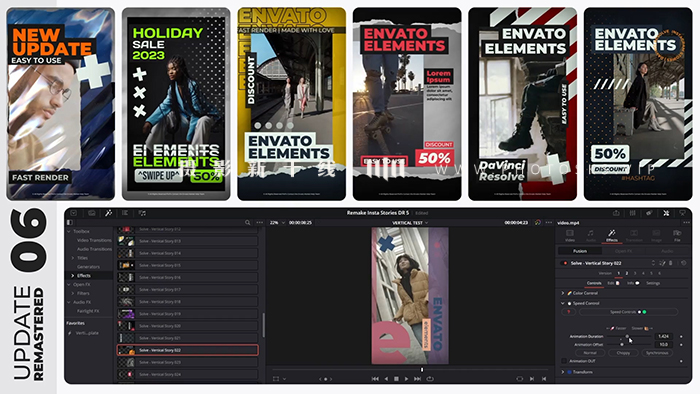This screenshot has height=394, width=700.
Task: Switch to the File inspector tab
Action: pos(677,236)
